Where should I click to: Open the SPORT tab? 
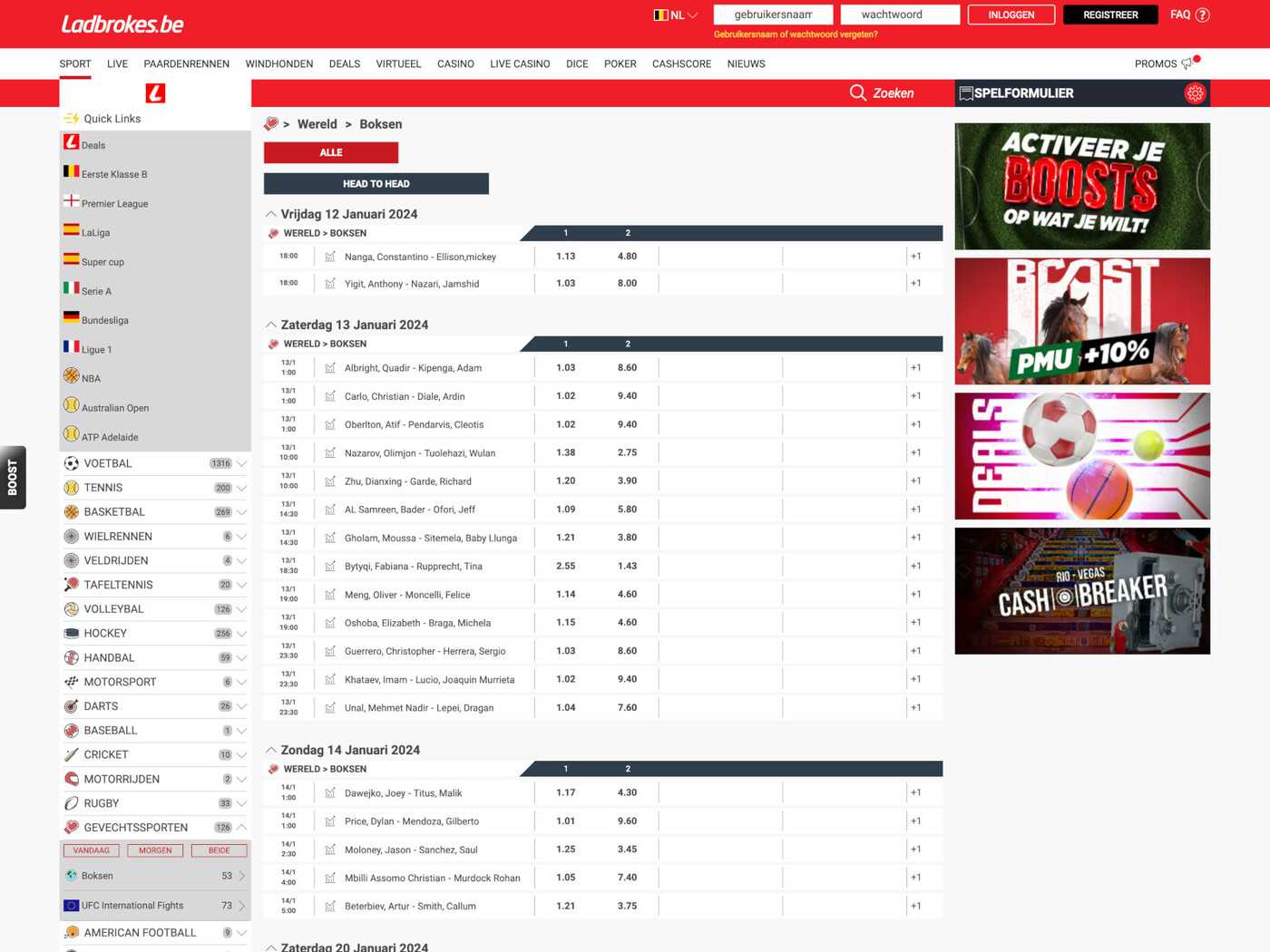[x=75, y=63]
